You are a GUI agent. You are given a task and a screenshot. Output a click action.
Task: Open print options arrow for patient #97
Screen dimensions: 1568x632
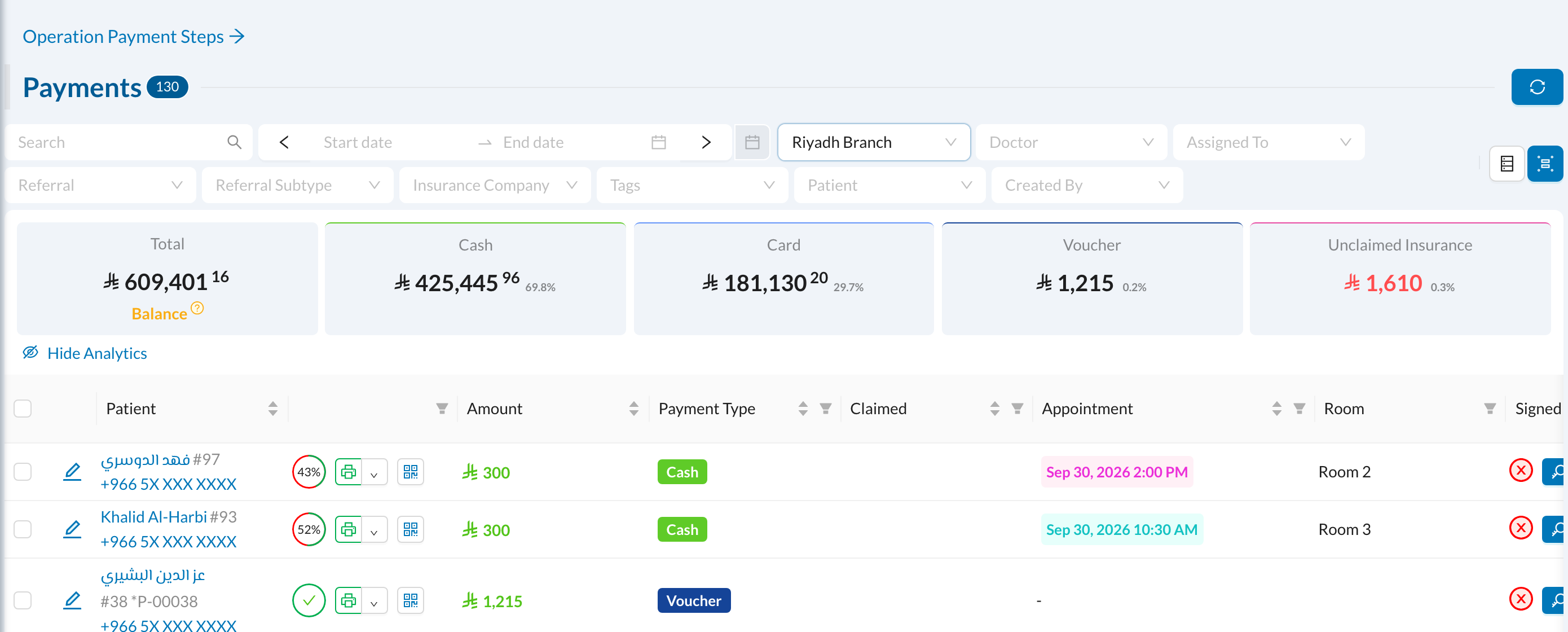[375, 473]
